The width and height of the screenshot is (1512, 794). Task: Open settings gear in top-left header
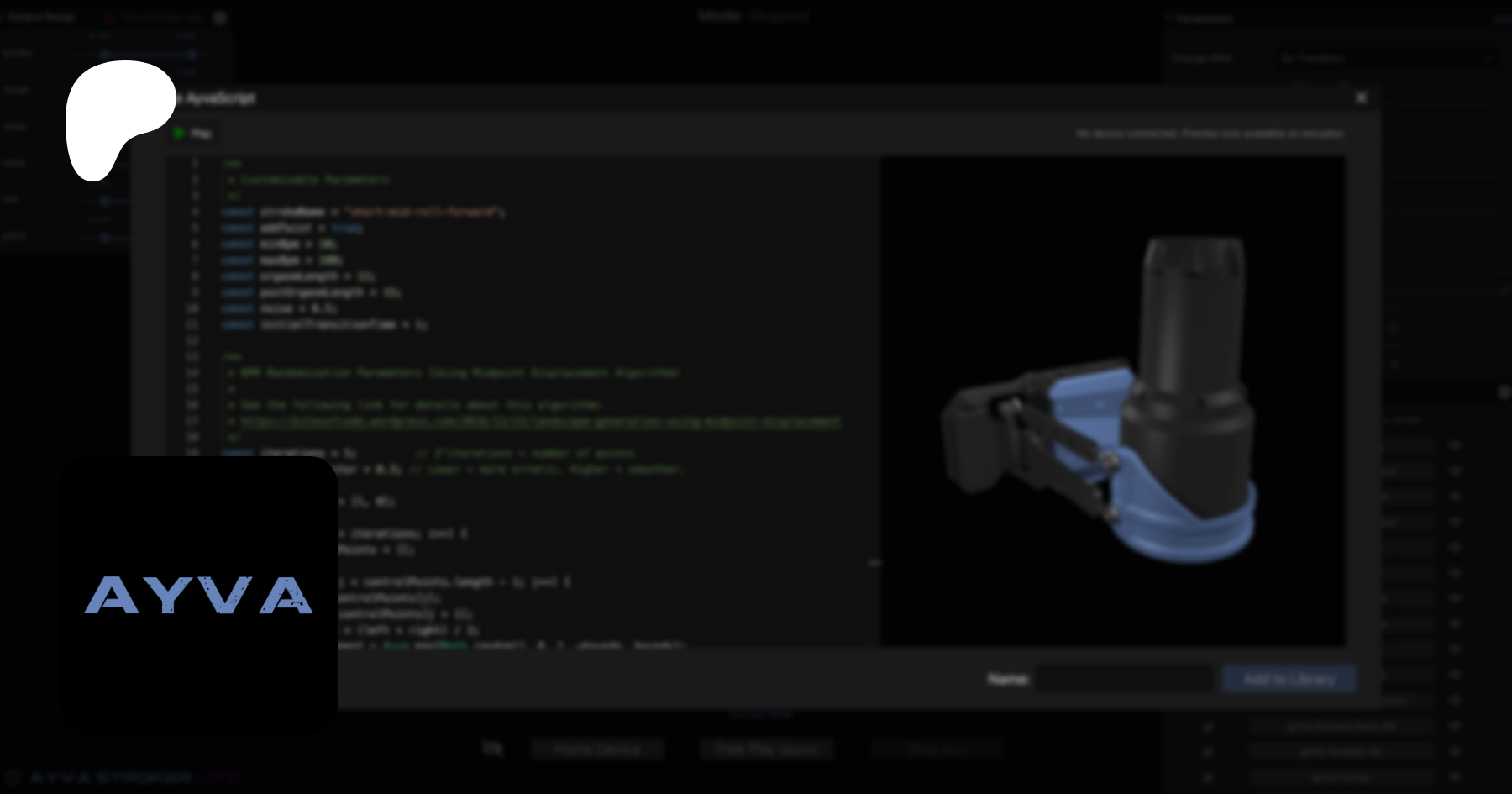pos(220,18)
